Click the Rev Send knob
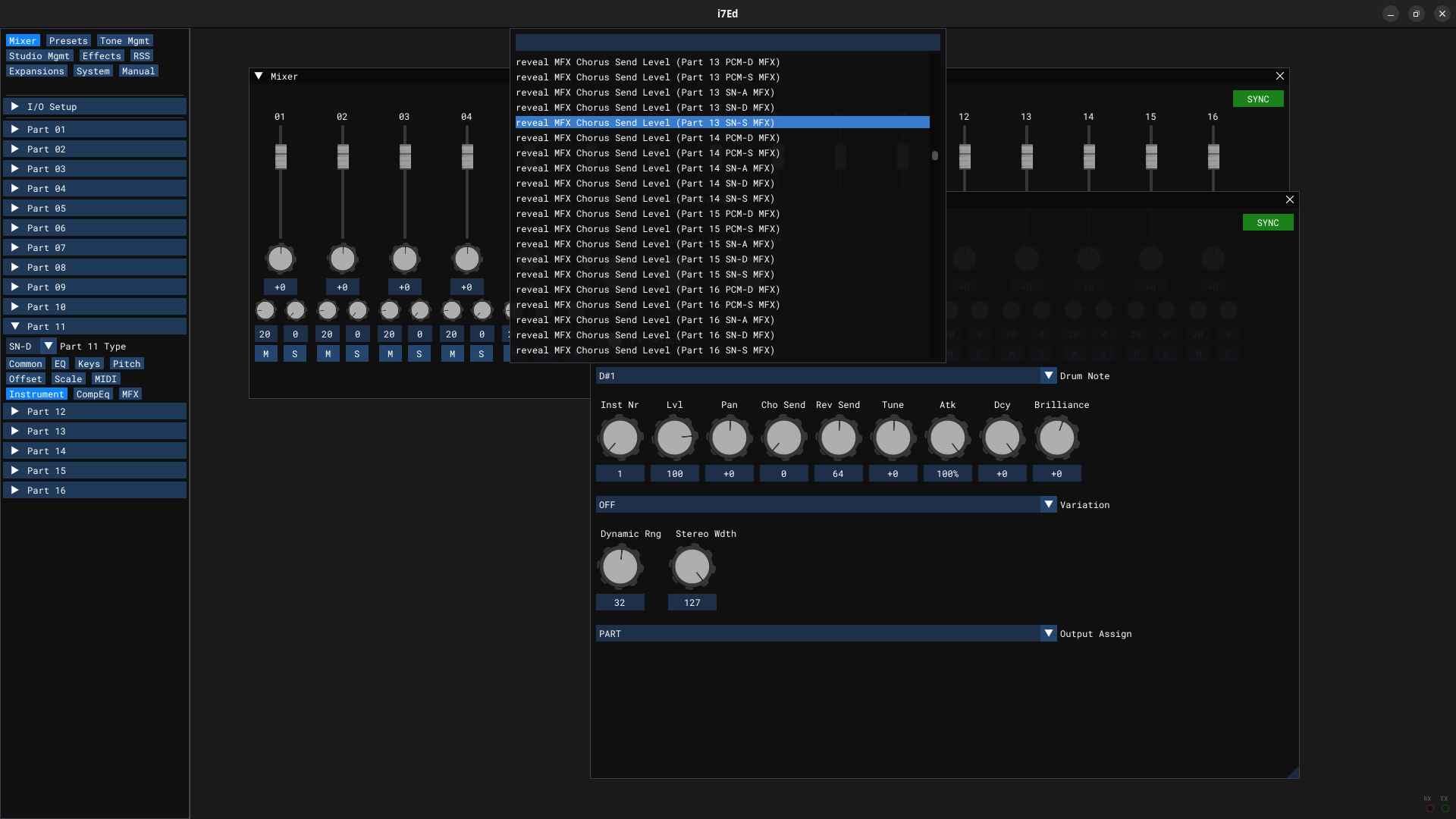1456x819 pixels. (x=838, y=438)
